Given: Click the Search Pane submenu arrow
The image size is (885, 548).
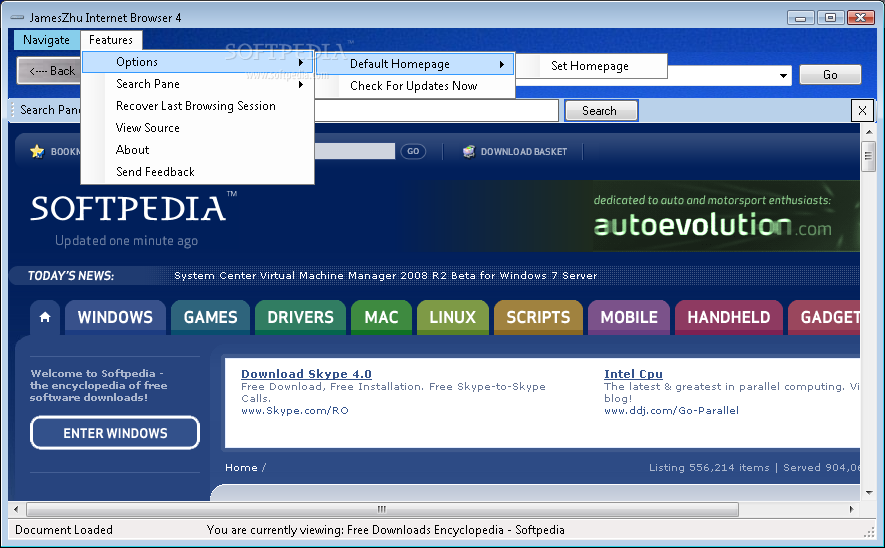Looking at the screenshot, I should tap(301, 85).
